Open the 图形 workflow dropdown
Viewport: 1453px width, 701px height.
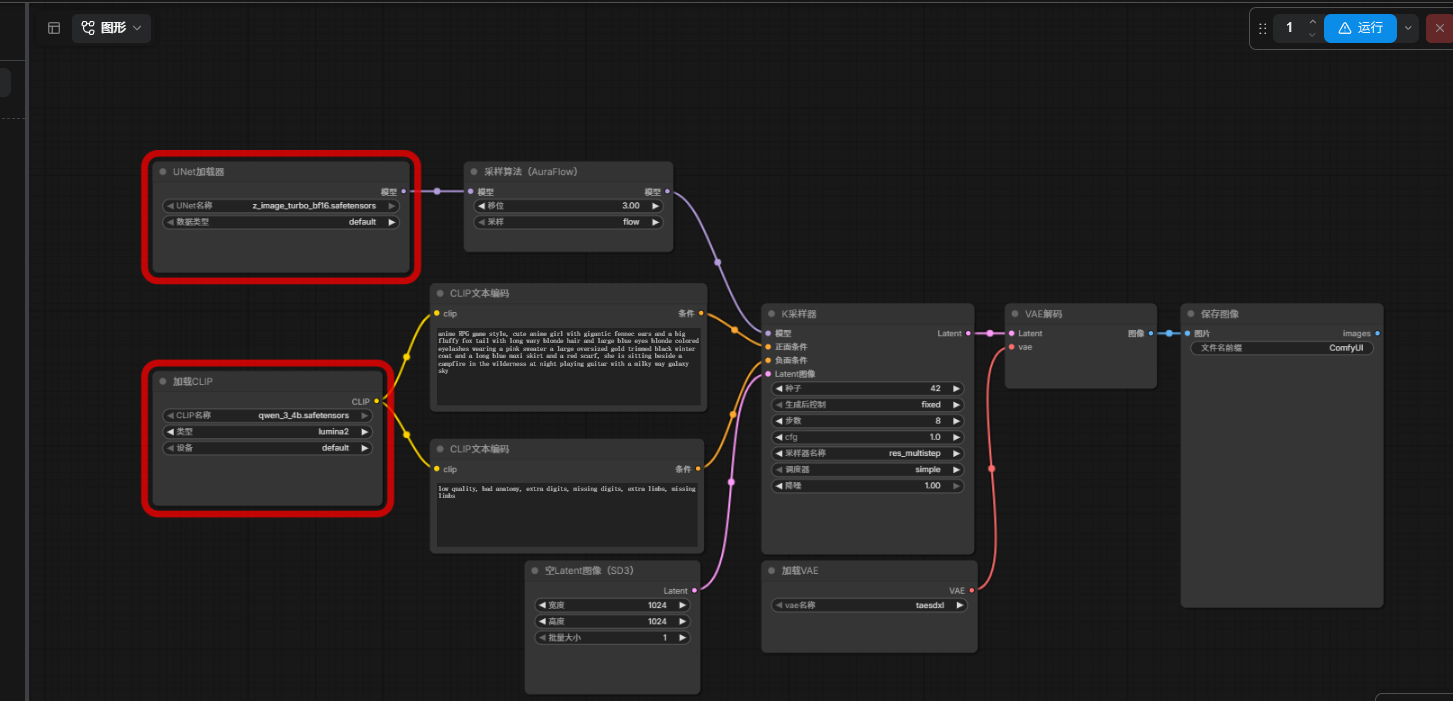tap(111, 28)
